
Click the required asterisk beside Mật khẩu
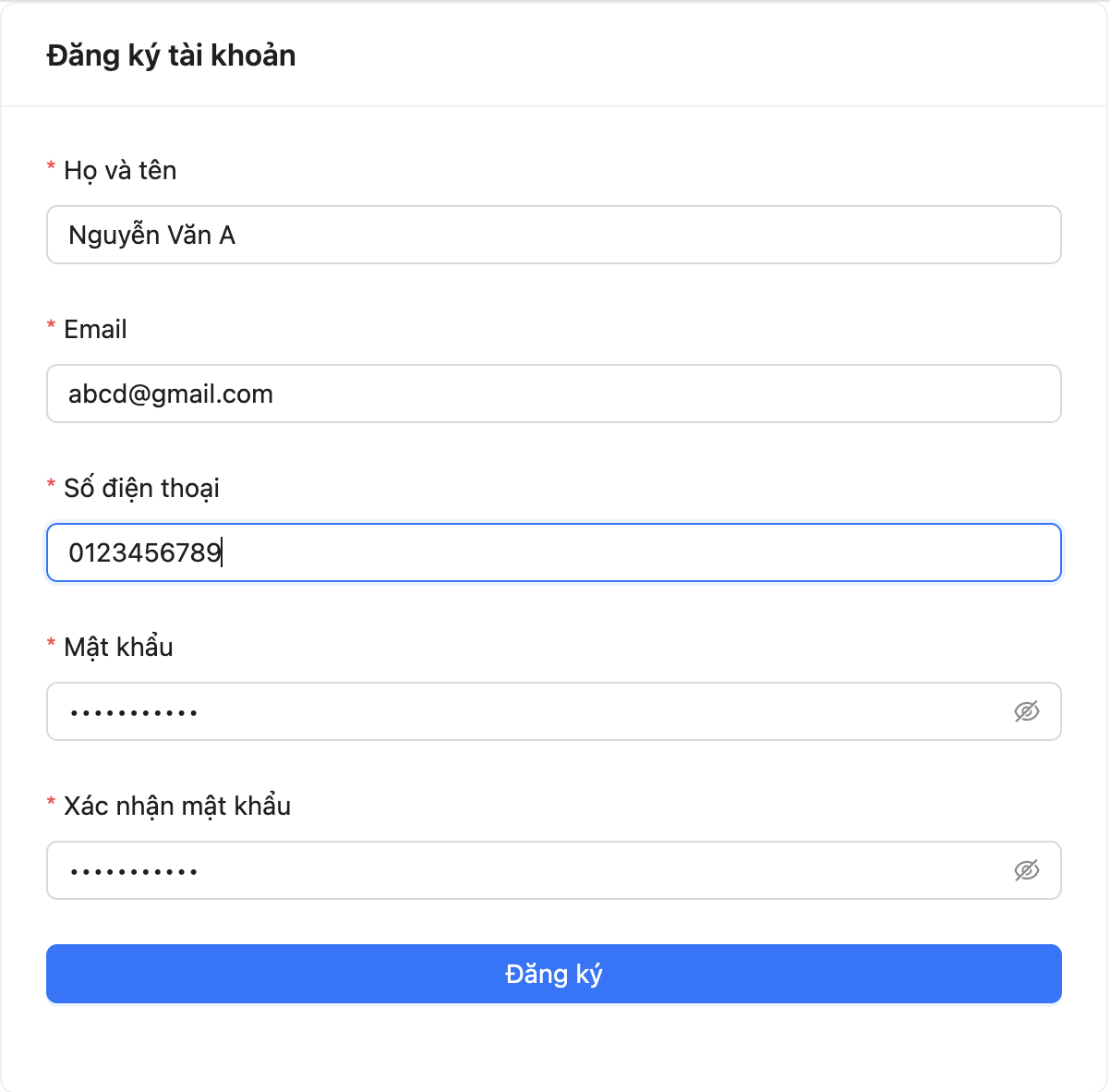(x=52, y=645)
